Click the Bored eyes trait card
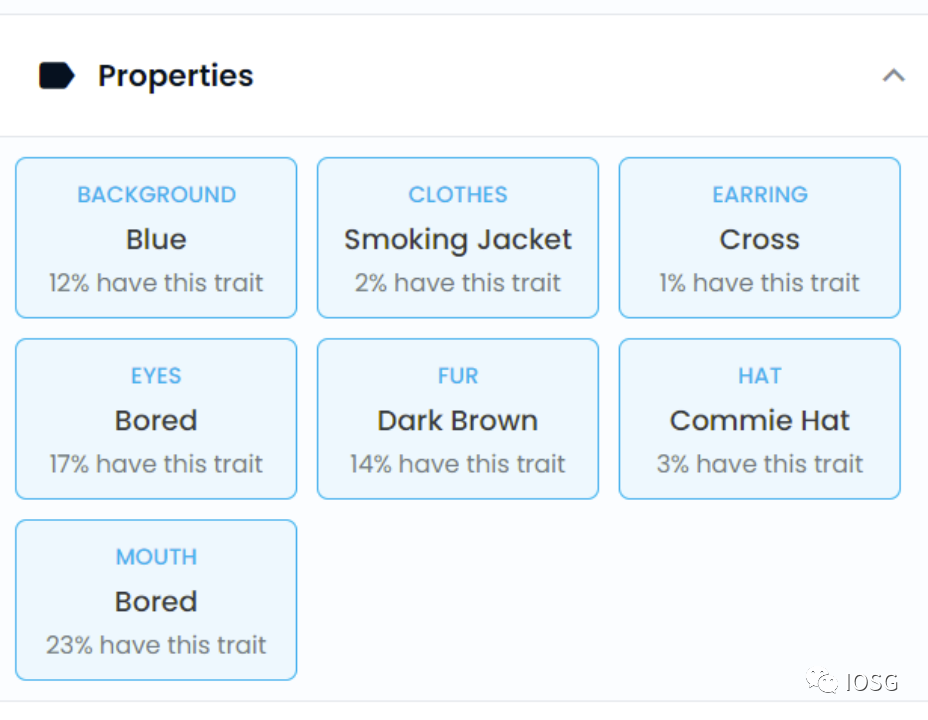The height and width of the screenshot is (720, 928). 156,420
